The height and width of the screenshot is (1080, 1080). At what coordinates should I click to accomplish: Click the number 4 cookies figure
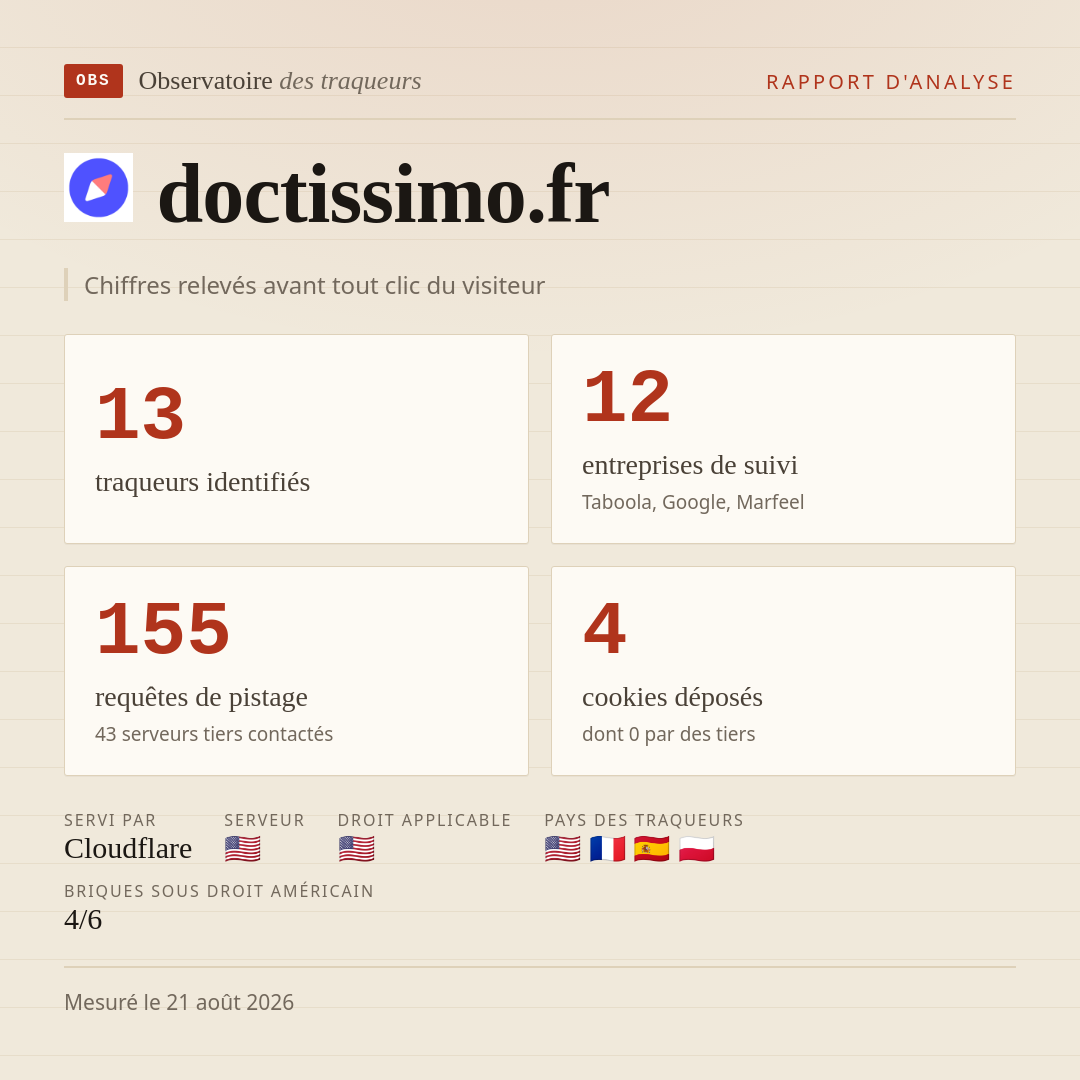(x=605, y=629)
